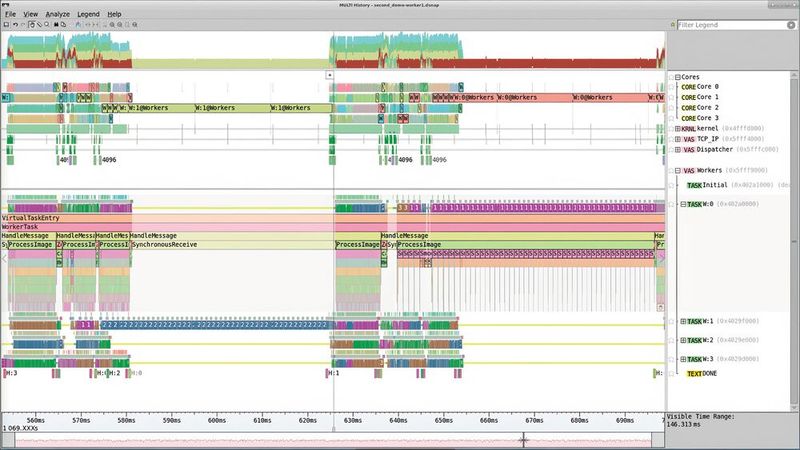Toggle the star beside the kernel entry
Screen dimensions: 800x450
coord(671,128)
